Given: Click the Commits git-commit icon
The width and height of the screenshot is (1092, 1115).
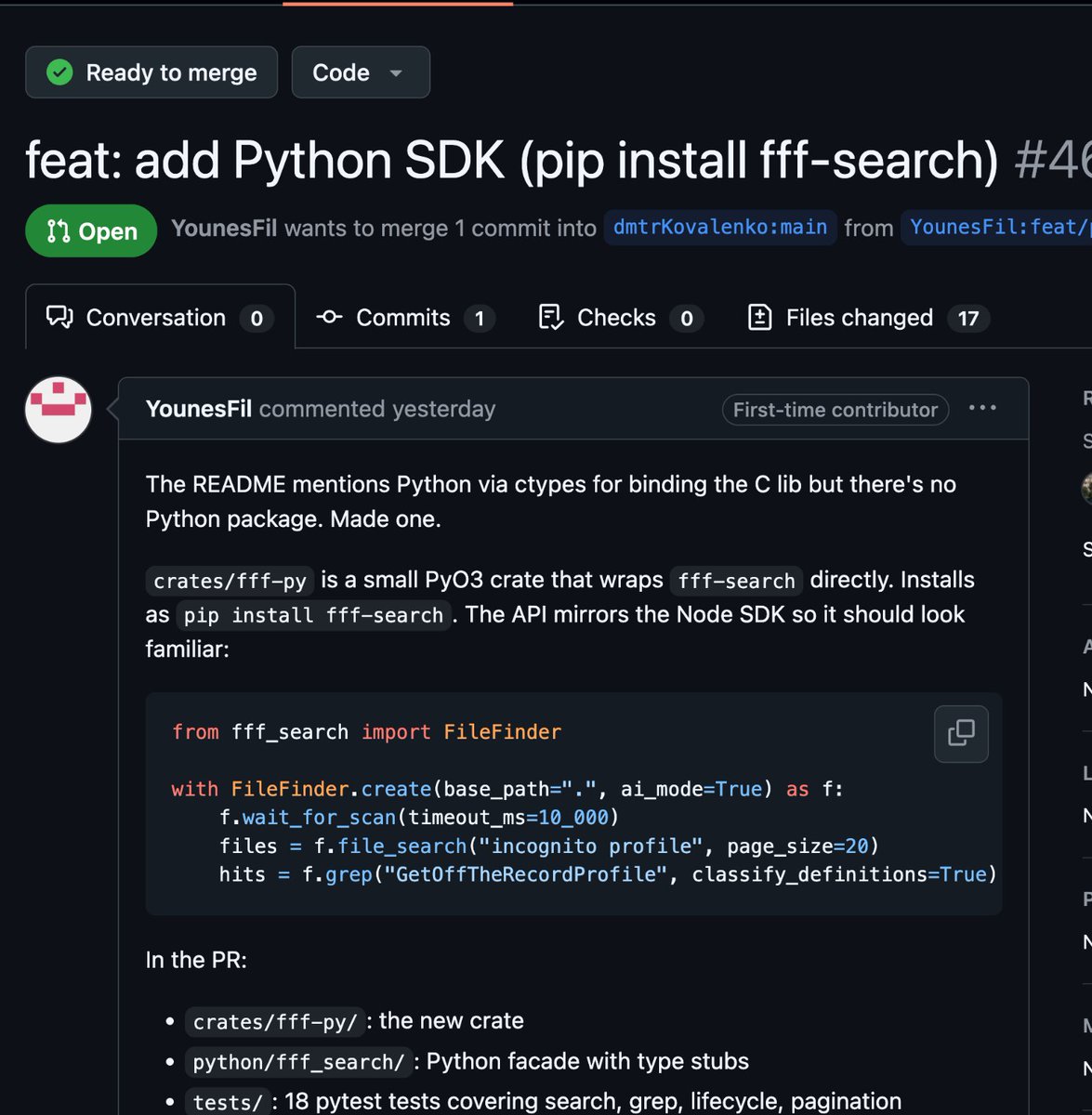Looking at the screenshot, I should coord(329,317).
